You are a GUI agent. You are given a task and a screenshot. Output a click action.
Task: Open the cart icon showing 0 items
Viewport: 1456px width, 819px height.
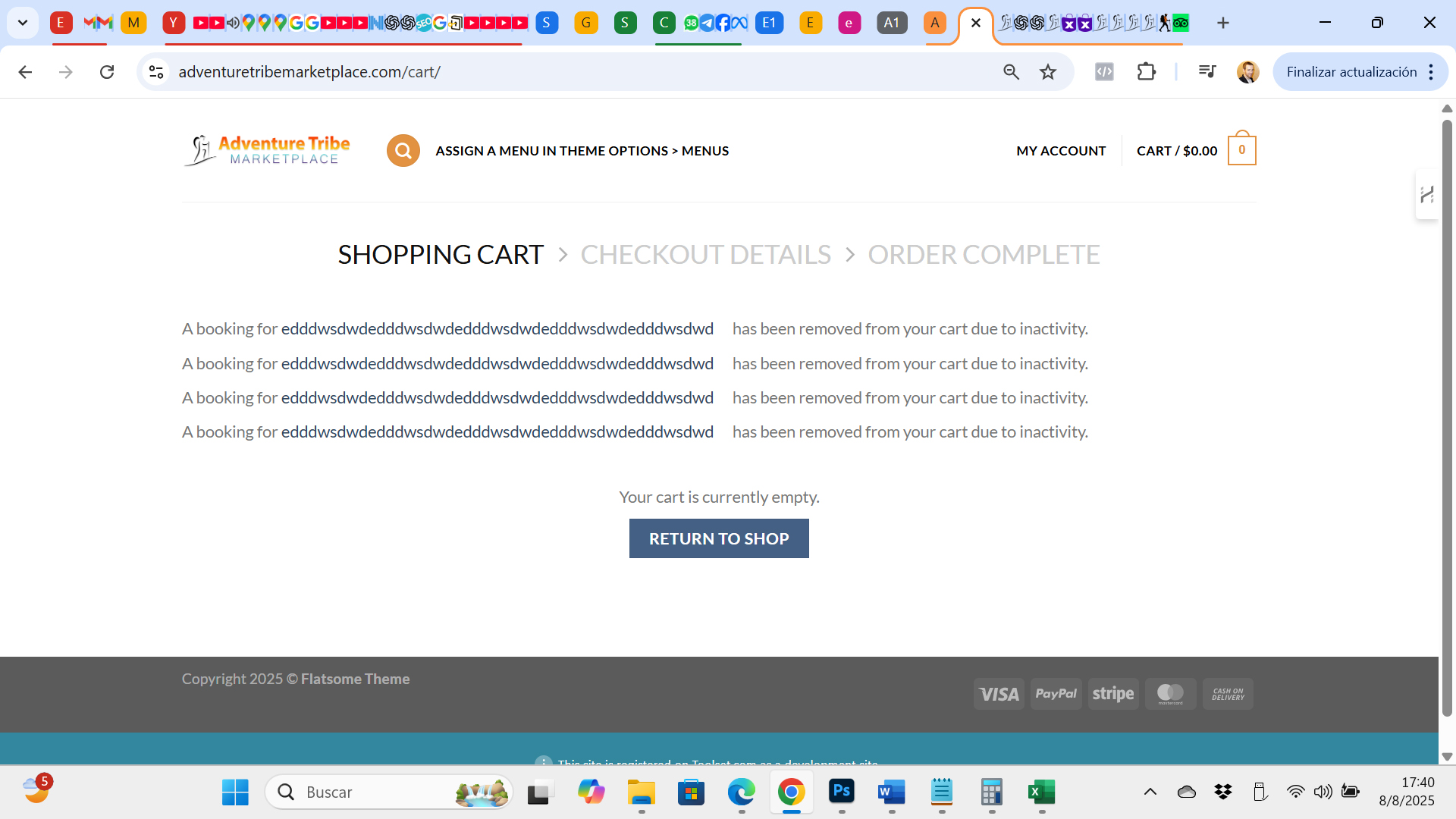[1241, 150]
